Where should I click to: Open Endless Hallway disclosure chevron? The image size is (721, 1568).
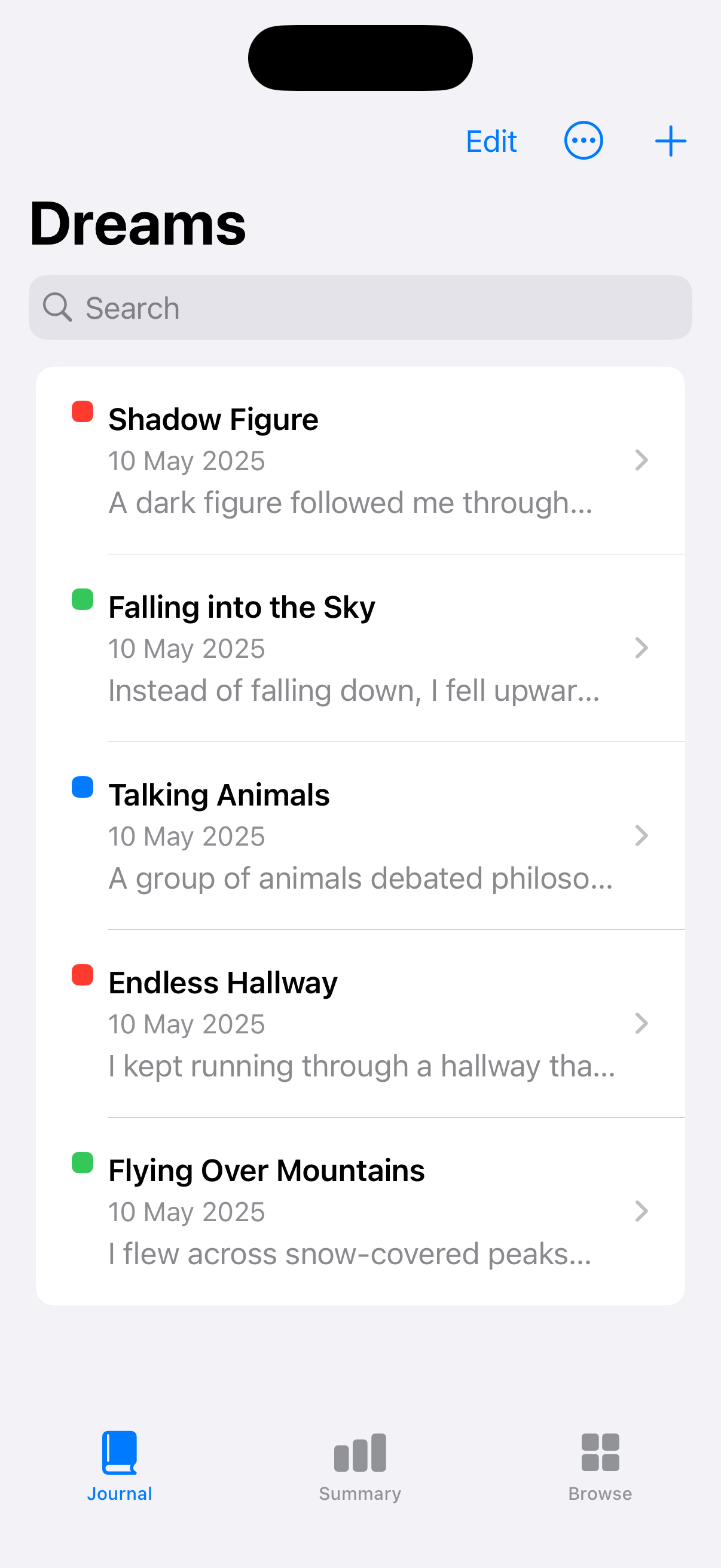click(641, 1023)
